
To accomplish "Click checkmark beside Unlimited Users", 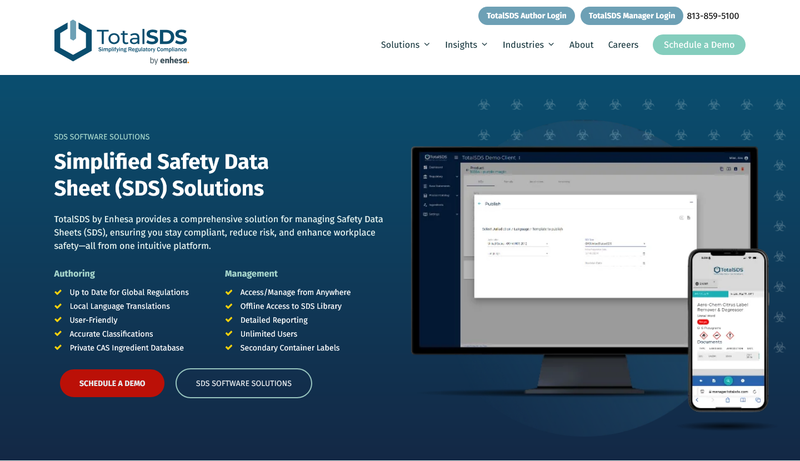I will [x=229, y=334].
